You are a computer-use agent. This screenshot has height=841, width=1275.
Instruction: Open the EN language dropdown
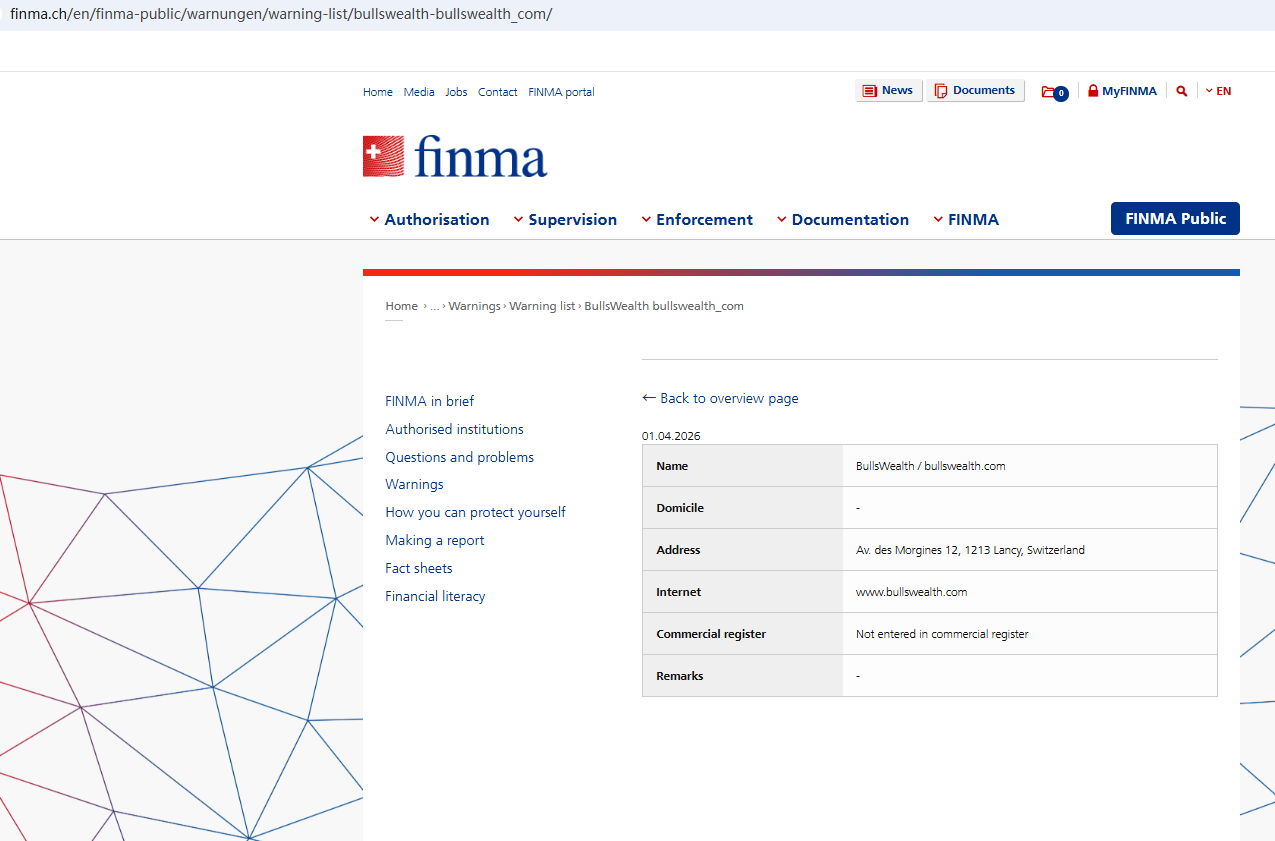pos(1218,91)
